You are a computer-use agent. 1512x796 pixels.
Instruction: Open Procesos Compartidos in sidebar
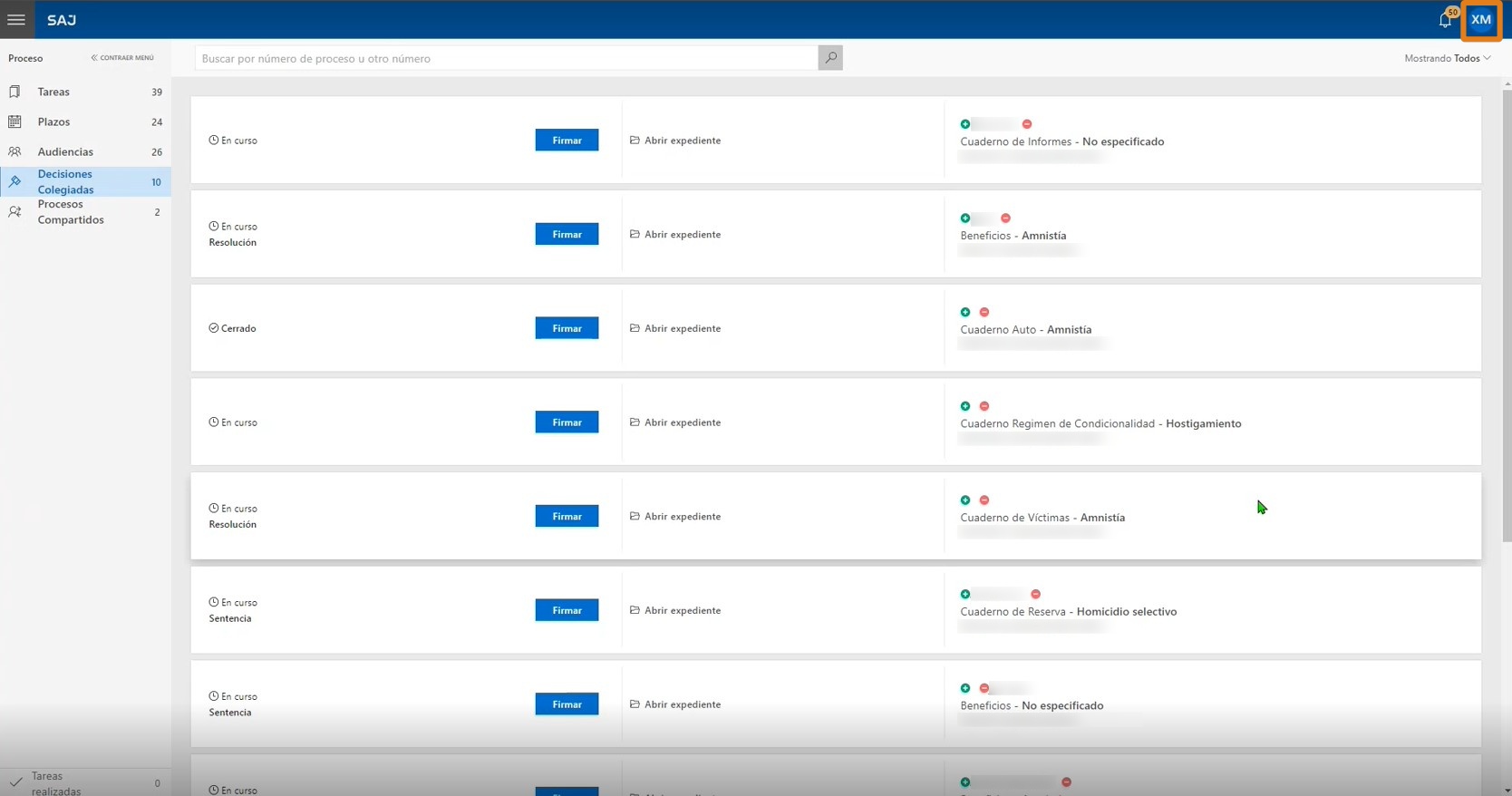coord(70,212)
